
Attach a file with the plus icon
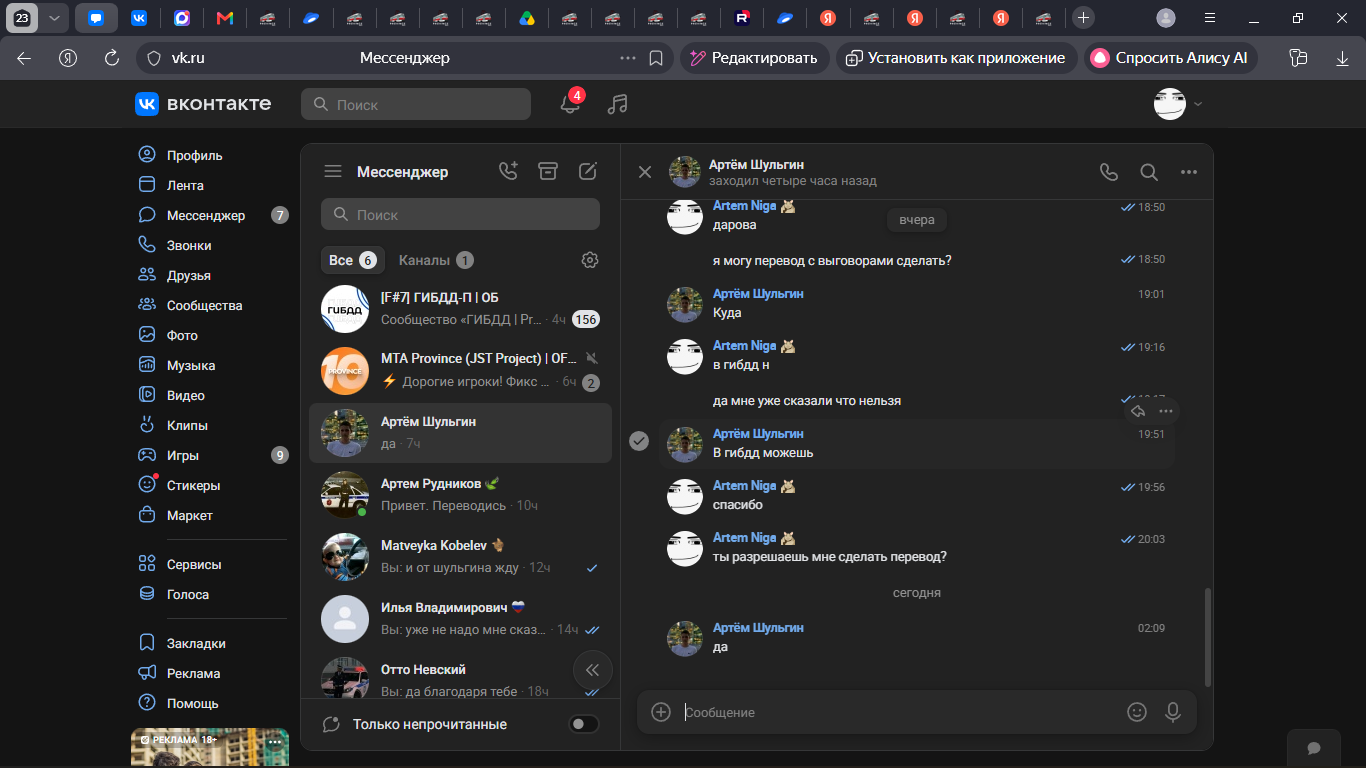point(661,712)
